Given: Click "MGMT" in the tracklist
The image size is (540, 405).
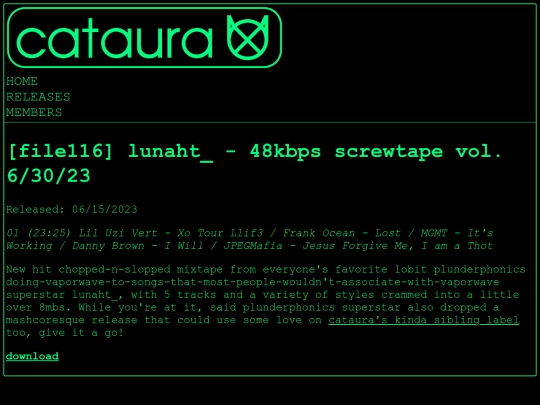Looking at the screenshot, I should (434, 233).
